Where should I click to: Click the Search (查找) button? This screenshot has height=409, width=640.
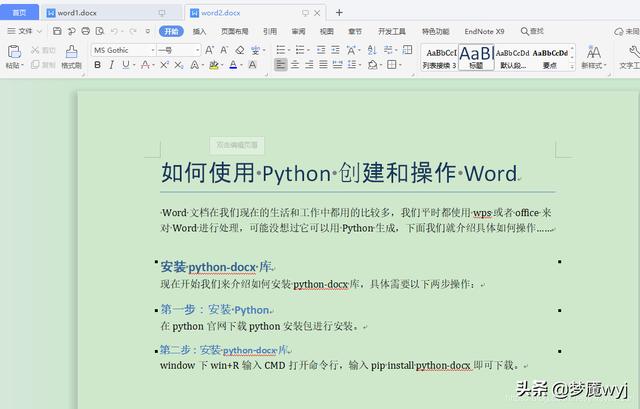pyautogui.click(x=532, y=31)
